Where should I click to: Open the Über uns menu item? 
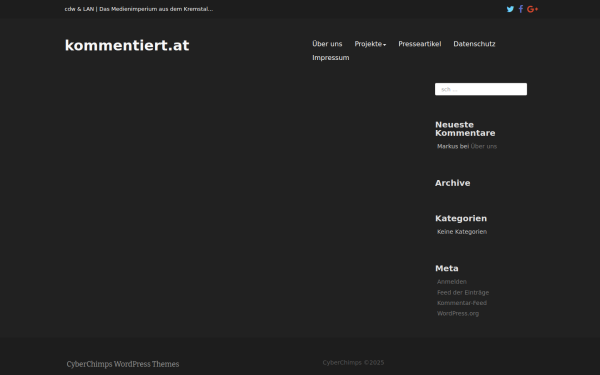click(327, 44)
